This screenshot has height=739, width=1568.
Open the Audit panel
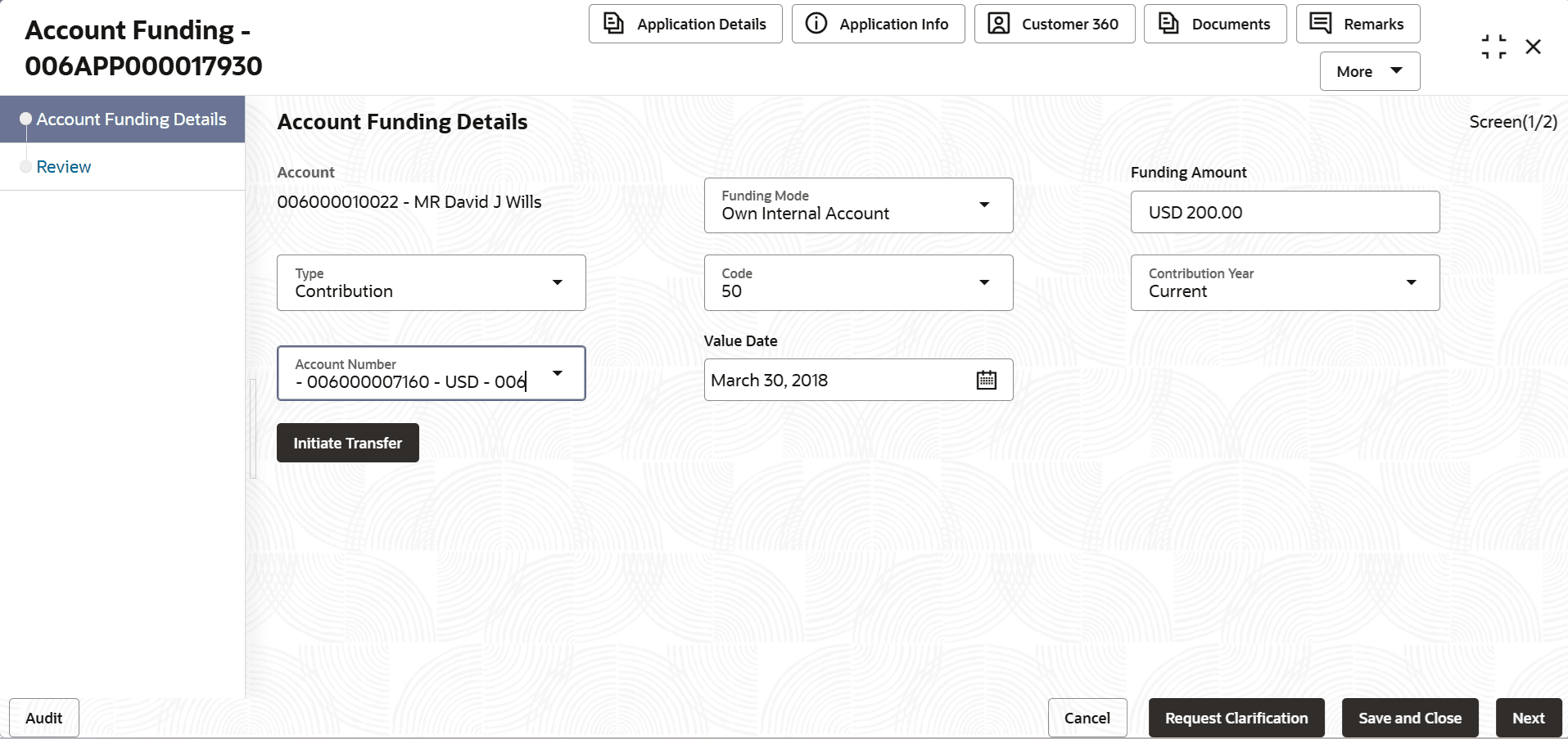[x=44, y=718]
